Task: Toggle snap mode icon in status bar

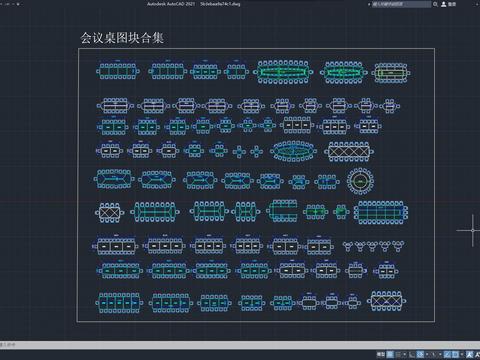Action: tap(398, 354)
